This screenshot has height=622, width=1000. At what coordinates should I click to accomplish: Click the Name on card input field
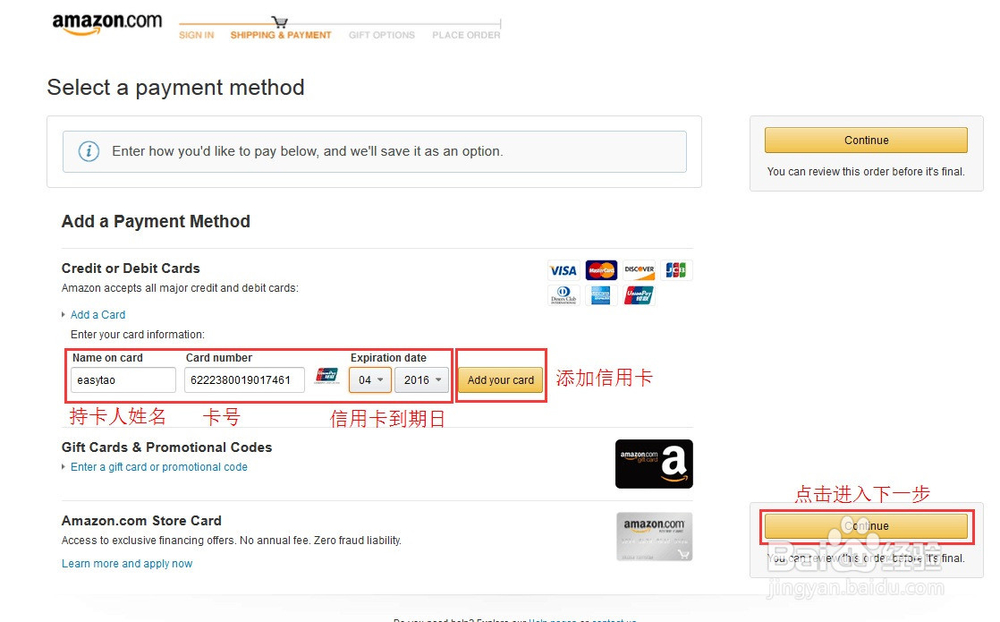123,380
